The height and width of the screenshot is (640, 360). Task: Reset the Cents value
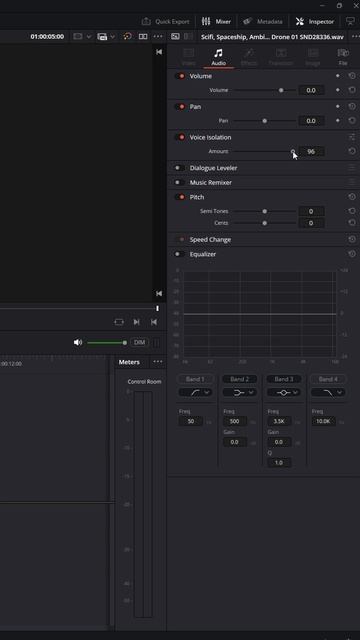[352, 223]
